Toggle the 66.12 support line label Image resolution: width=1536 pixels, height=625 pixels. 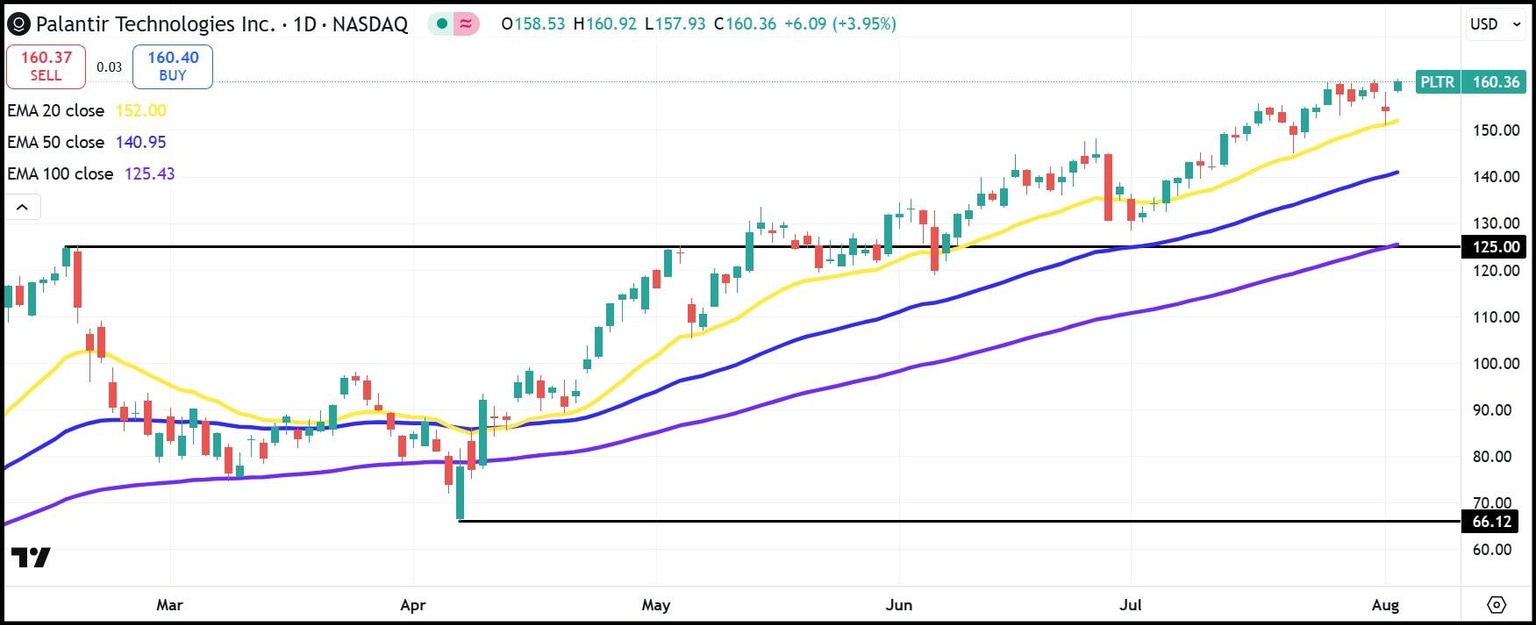[1491, 521]
